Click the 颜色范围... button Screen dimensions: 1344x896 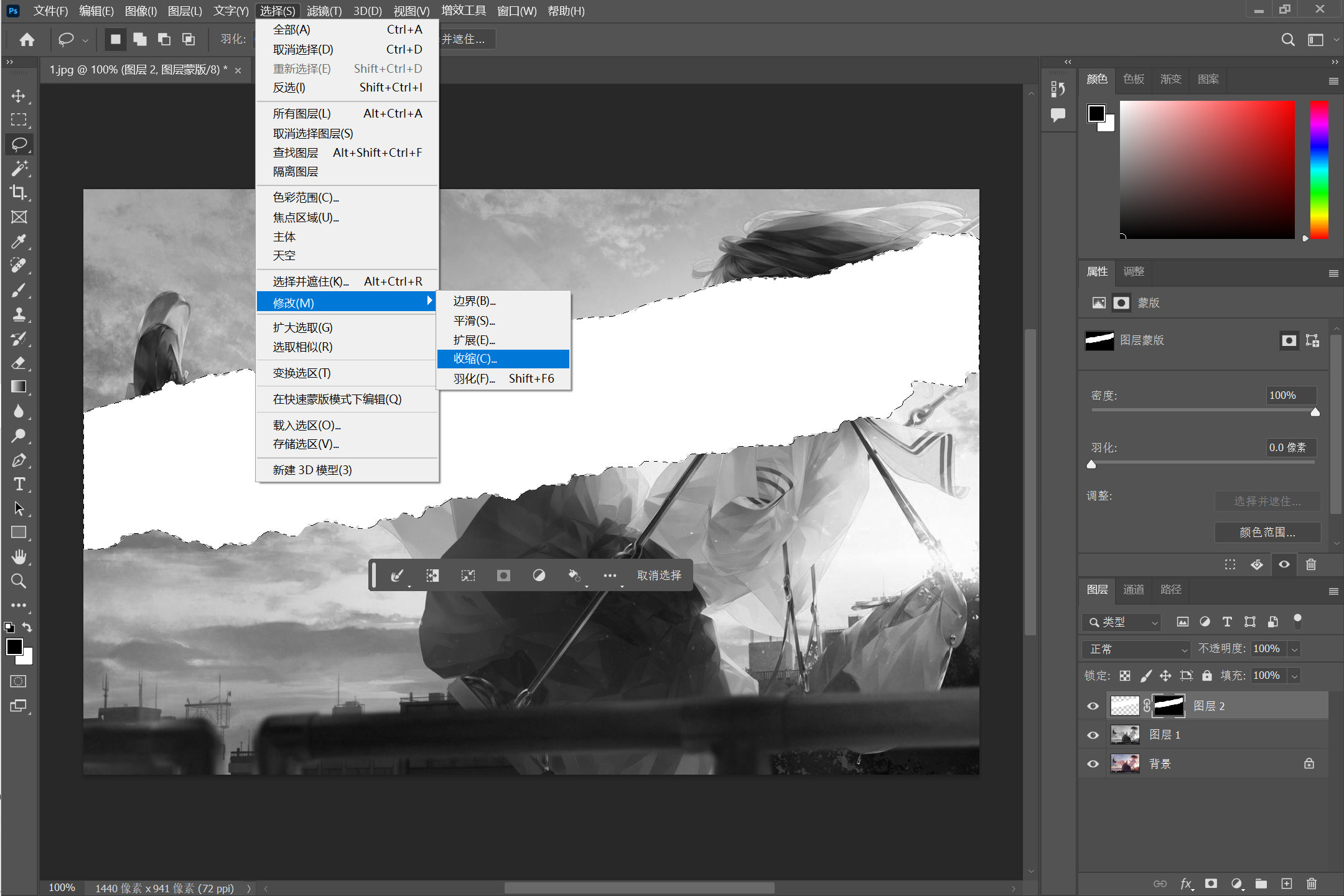[x=1267, y=532]
